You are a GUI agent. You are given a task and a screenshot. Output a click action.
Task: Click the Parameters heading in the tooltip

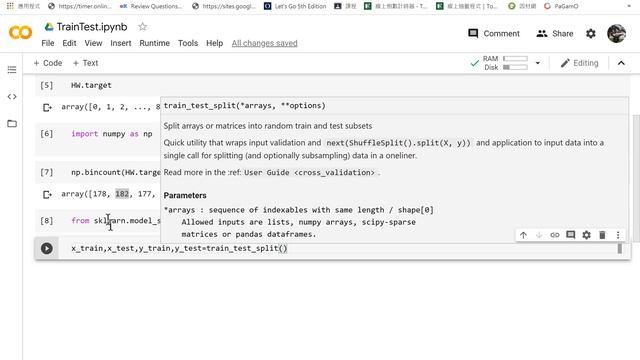(x=185, y=196)
